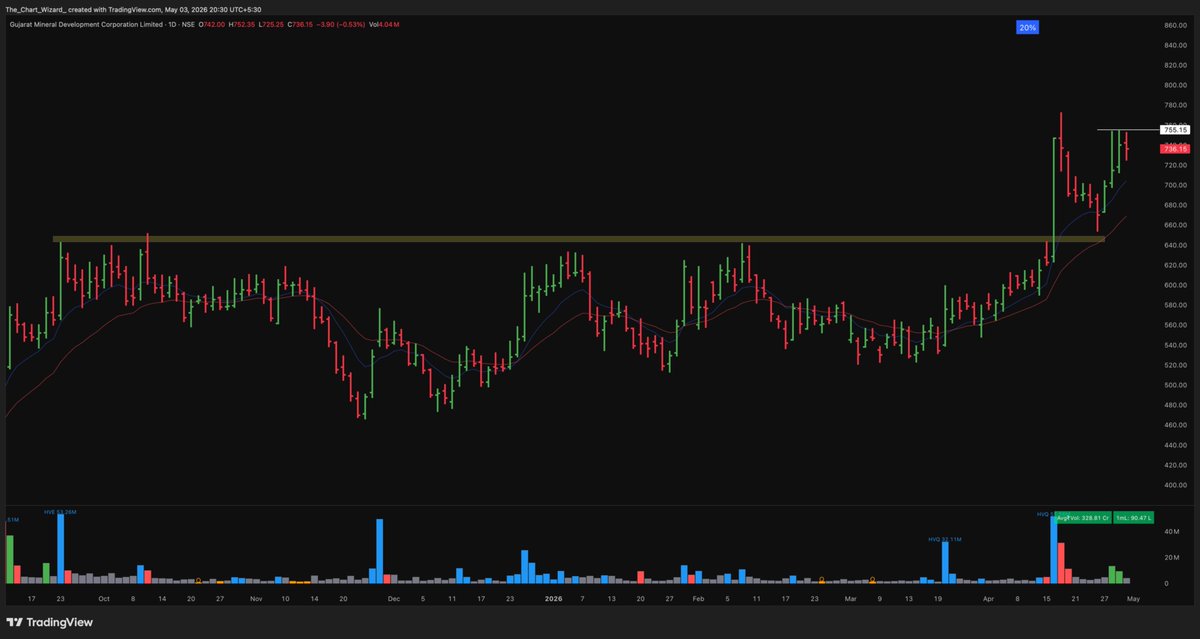
Task: Click the Vol 4.04 M readout
Action: pyautogui.click(x=384, y=25)
